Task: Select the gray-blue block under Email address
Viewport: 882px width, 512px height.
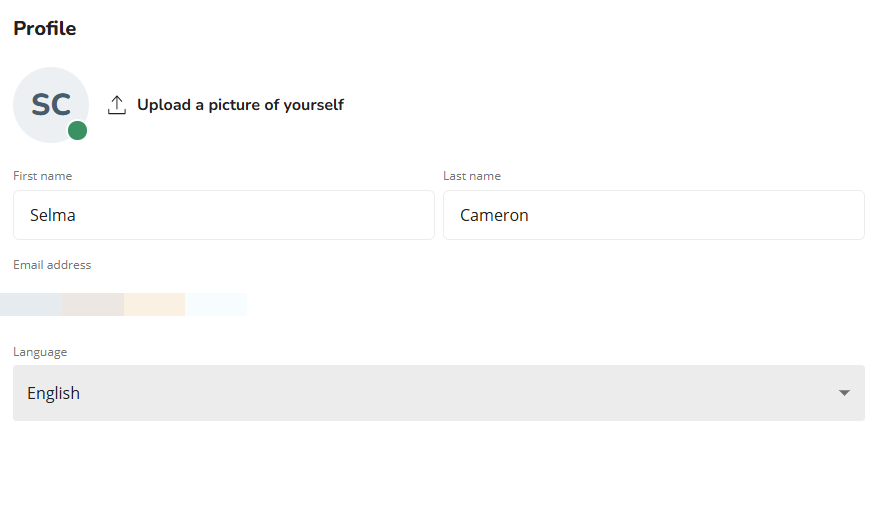Action: 31,304
